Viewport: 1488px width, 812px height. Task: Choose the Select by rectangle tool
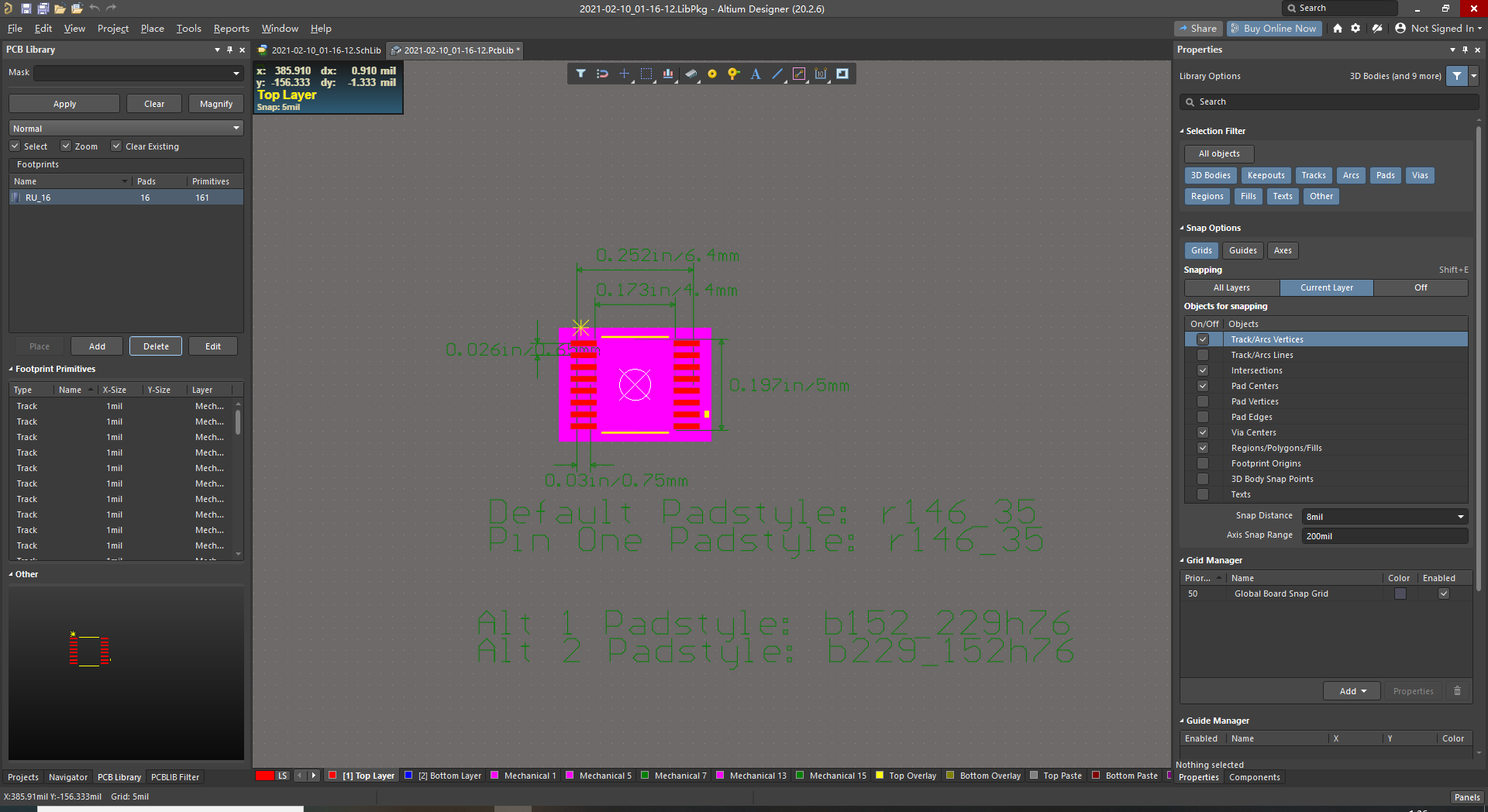point(646,74)
